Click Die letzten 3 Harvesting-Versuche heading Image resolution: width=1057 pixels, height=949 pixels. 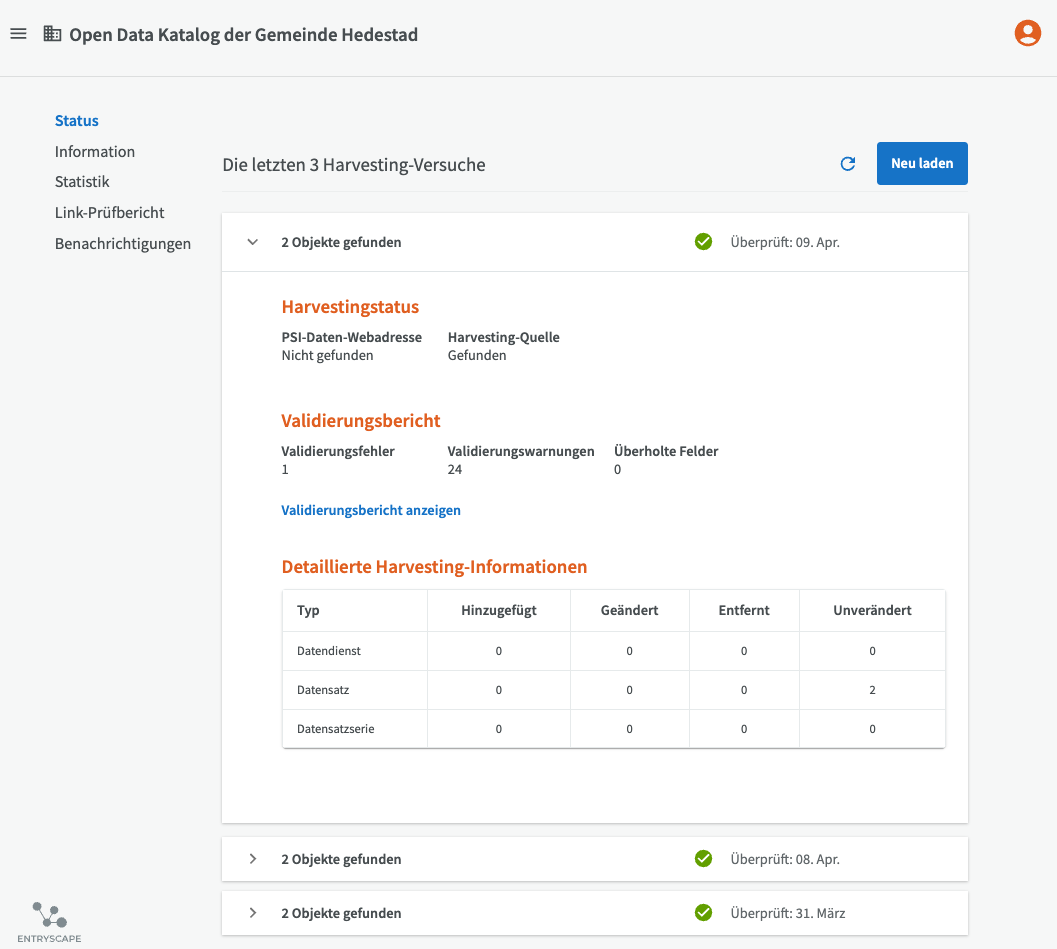354,165
